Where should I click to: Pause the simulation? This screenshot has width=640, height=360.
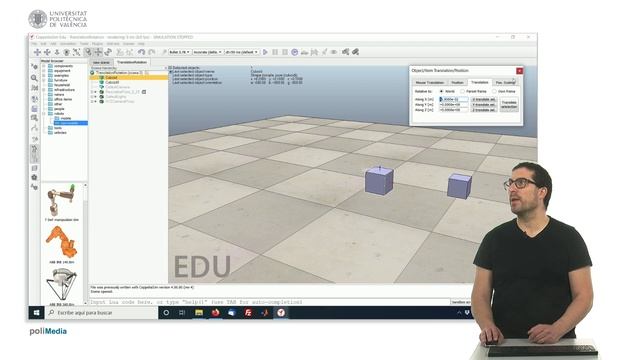pos(275,52)
